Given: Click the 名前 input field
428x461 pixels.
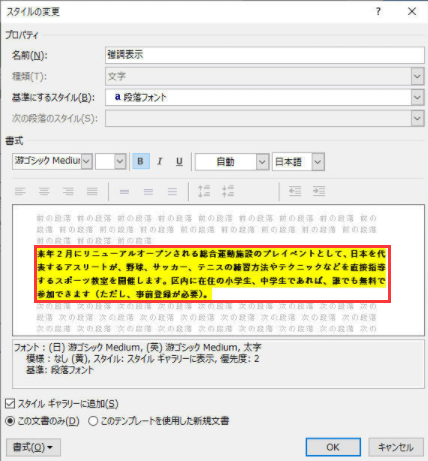Looking at the screenshot, I should pyautogui.click(x=265, y=55).
